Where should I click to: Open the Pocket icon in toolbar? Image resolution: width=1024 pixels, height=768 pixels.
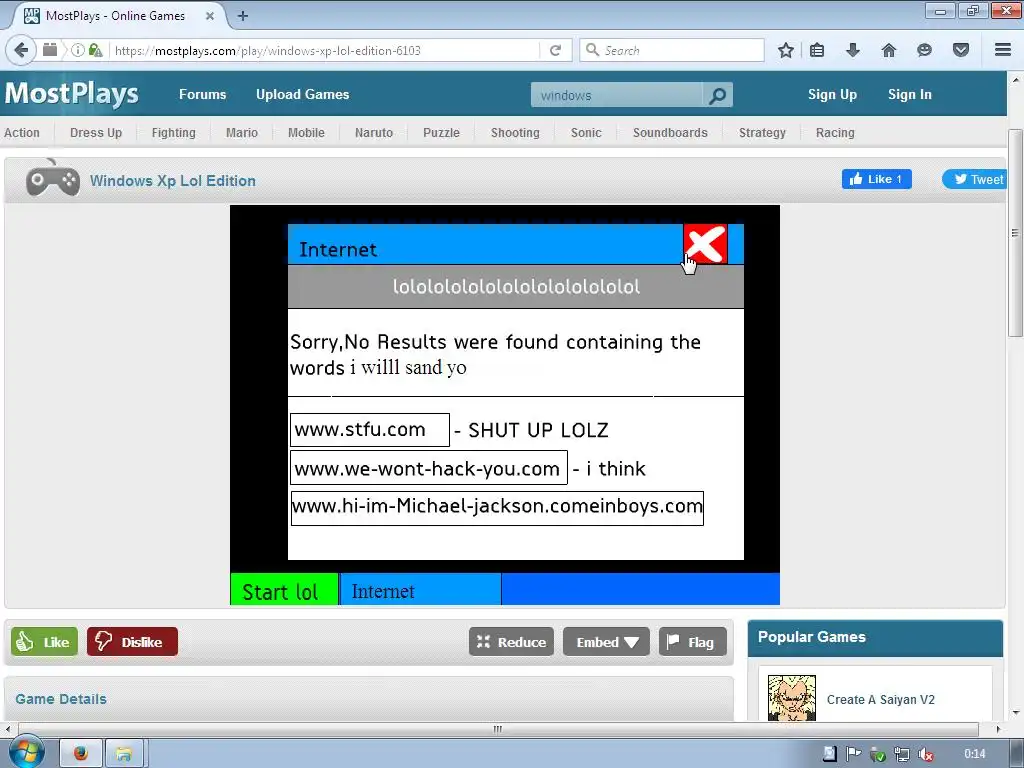[961, 50]
